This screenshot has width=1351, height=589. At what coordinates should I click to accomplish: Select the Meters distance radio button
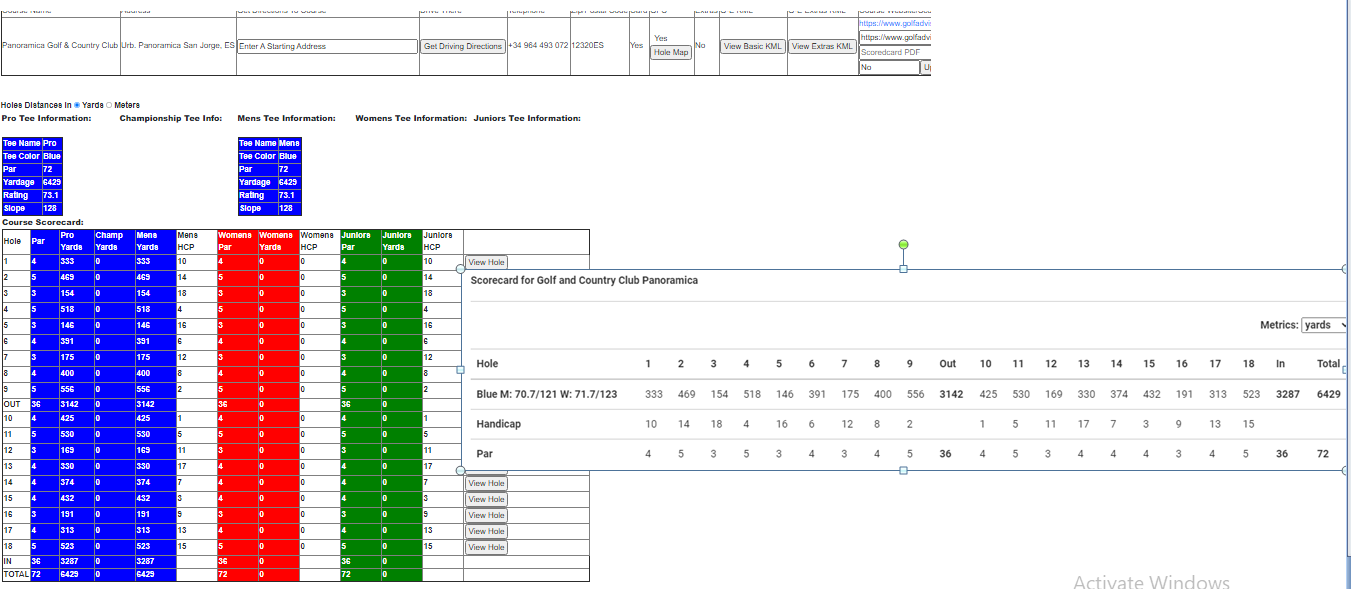[109, 105]
